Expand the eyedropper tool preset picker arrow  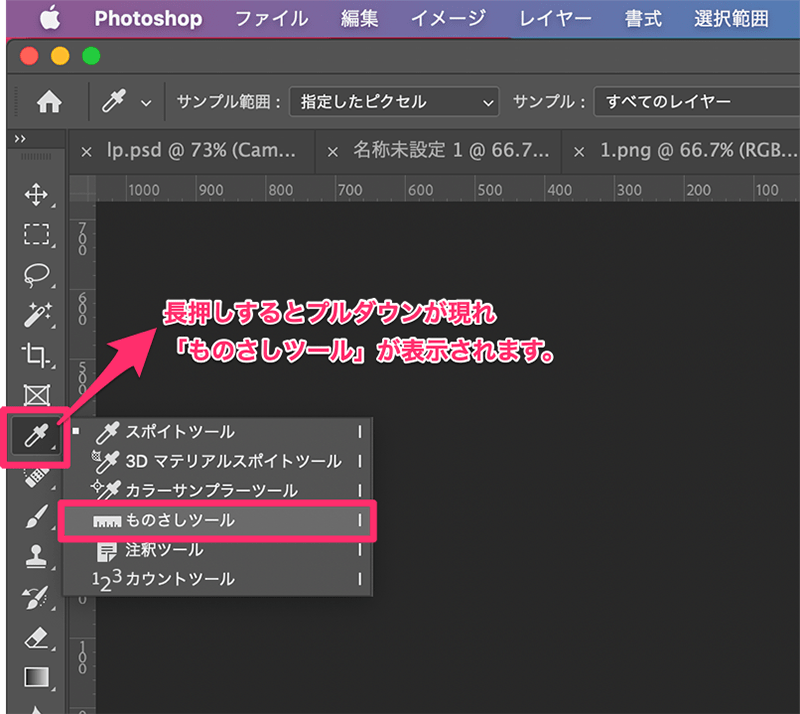tap(146, 103)
